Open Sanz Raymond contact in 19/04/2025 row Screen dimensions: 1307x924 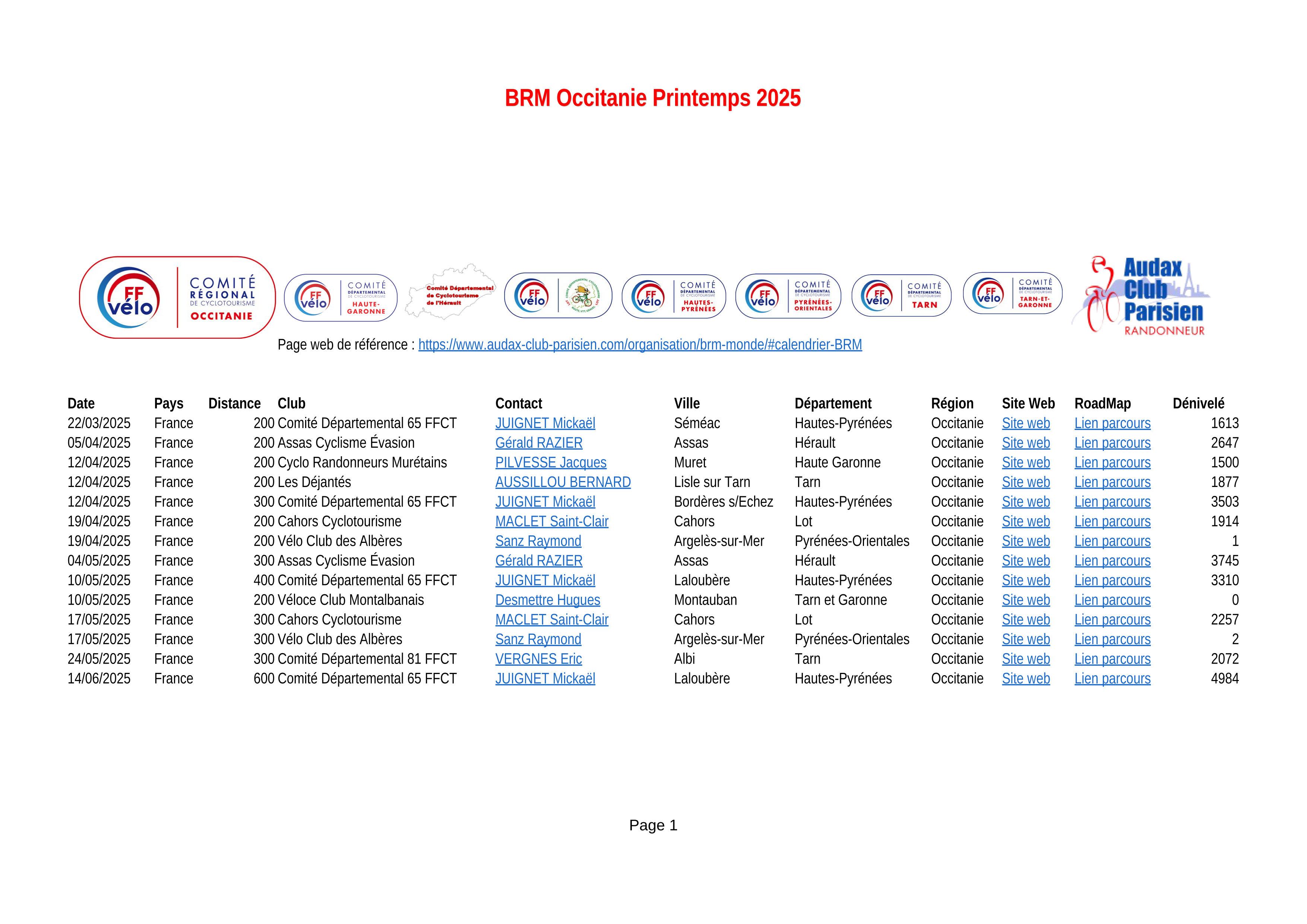[x=538, y=541]
